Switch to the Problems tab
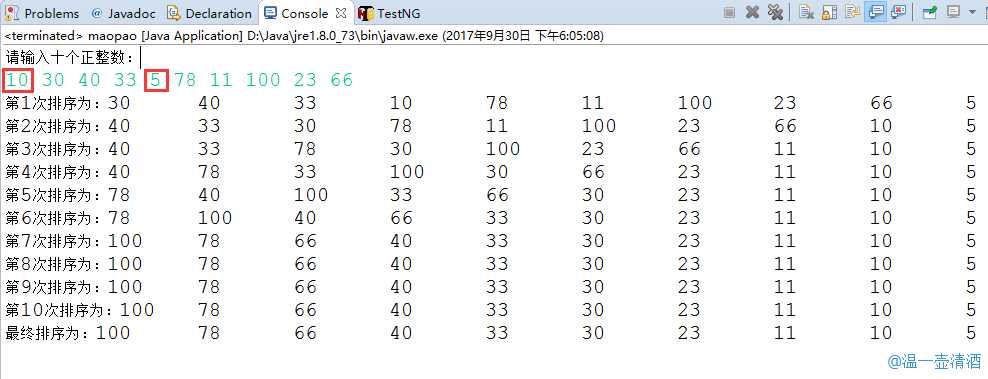Screen dimensions: 988x379 52,13
